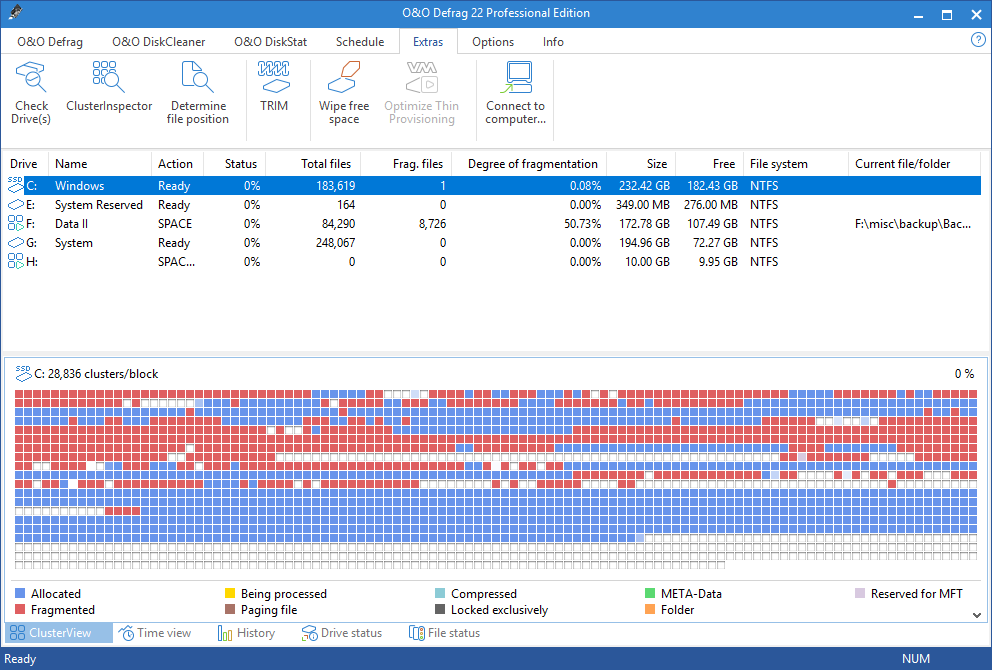This screenshot has height=670, width=992.
Task: Click the Fragmented legend color swatch
Action: [20, 609]
